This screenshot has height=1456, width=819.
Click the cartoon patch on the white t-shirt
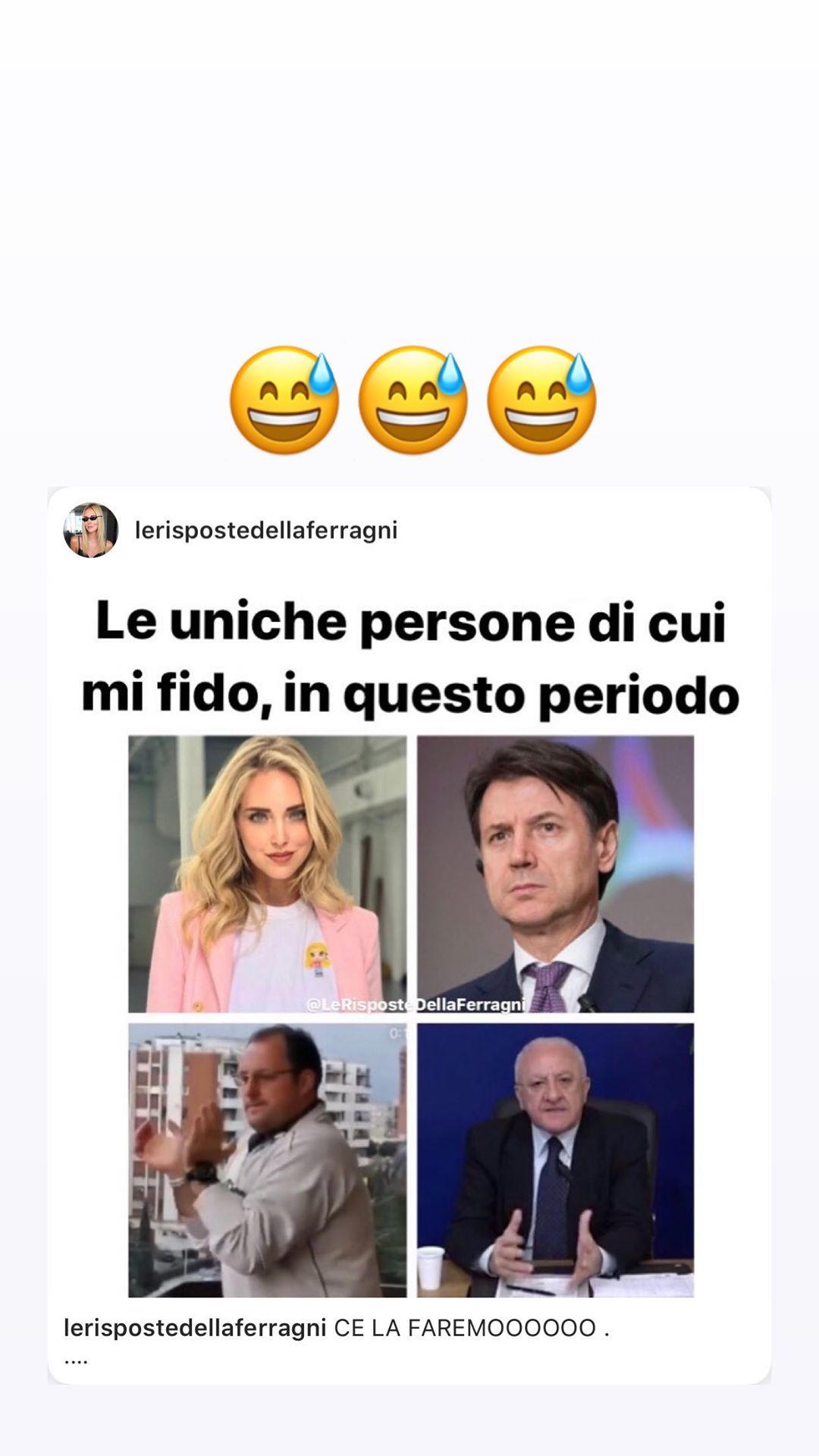click(317, 959)
